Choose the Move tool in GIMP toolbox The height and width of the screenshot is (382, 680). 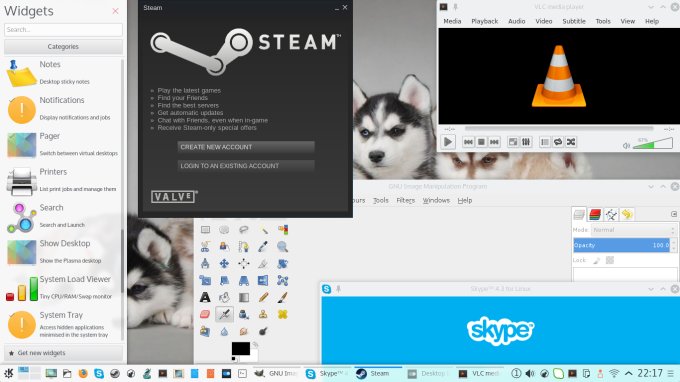coord(224,264)
